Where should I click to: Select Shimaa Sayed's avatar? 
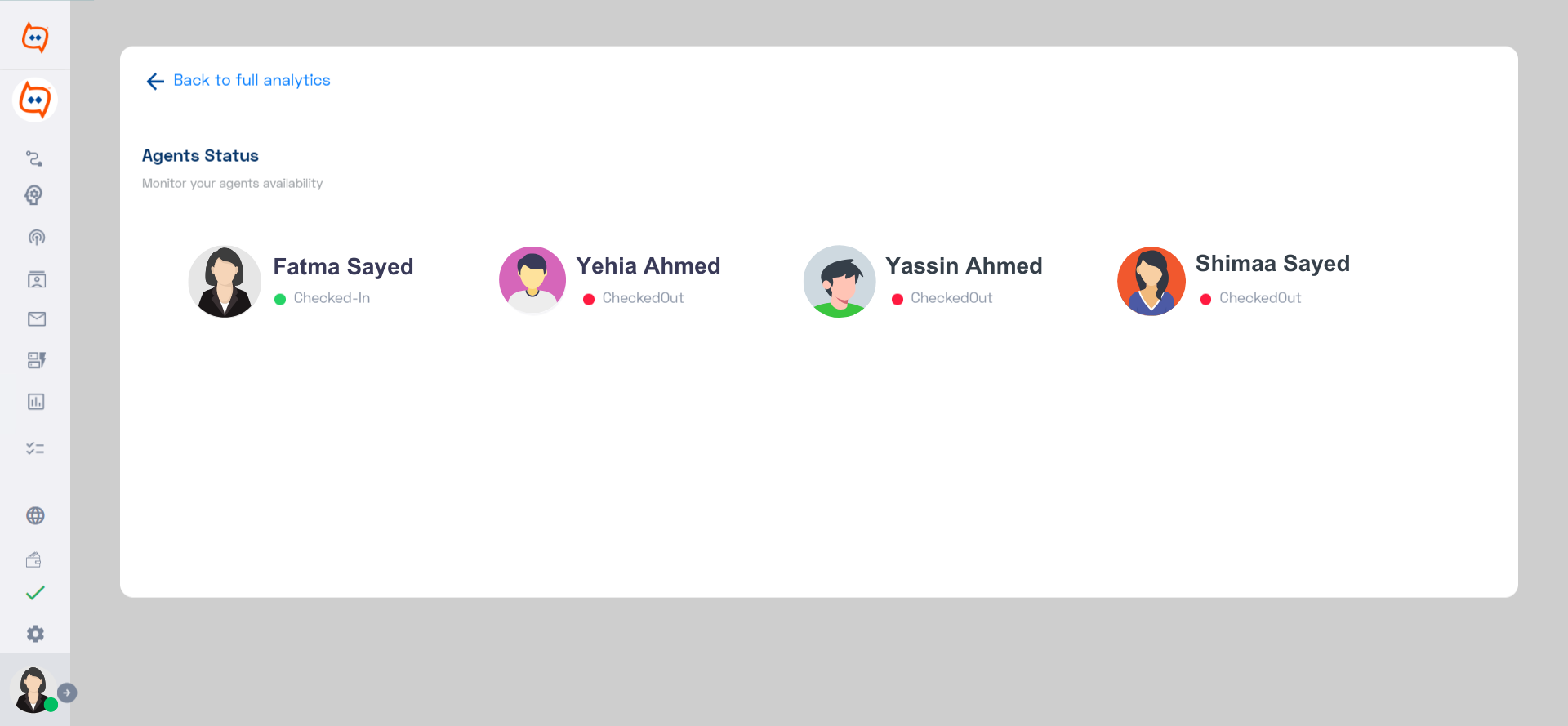tap(1151, 282)
